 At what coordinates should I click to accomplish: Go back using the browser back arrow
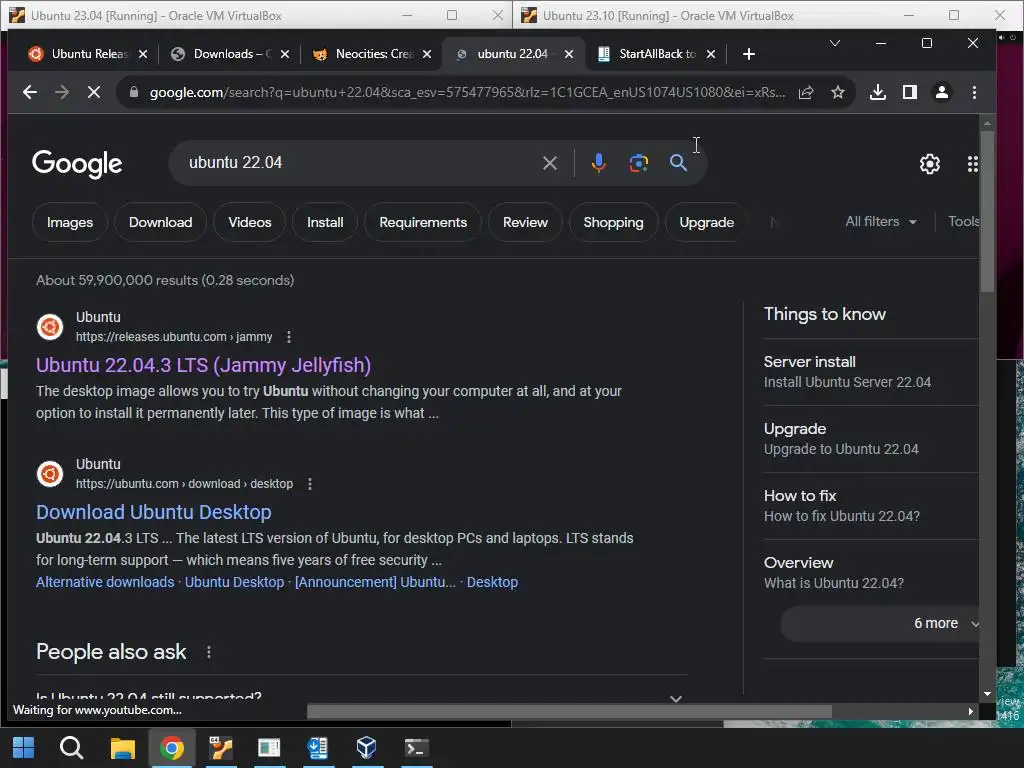click(x=29, y=92)
